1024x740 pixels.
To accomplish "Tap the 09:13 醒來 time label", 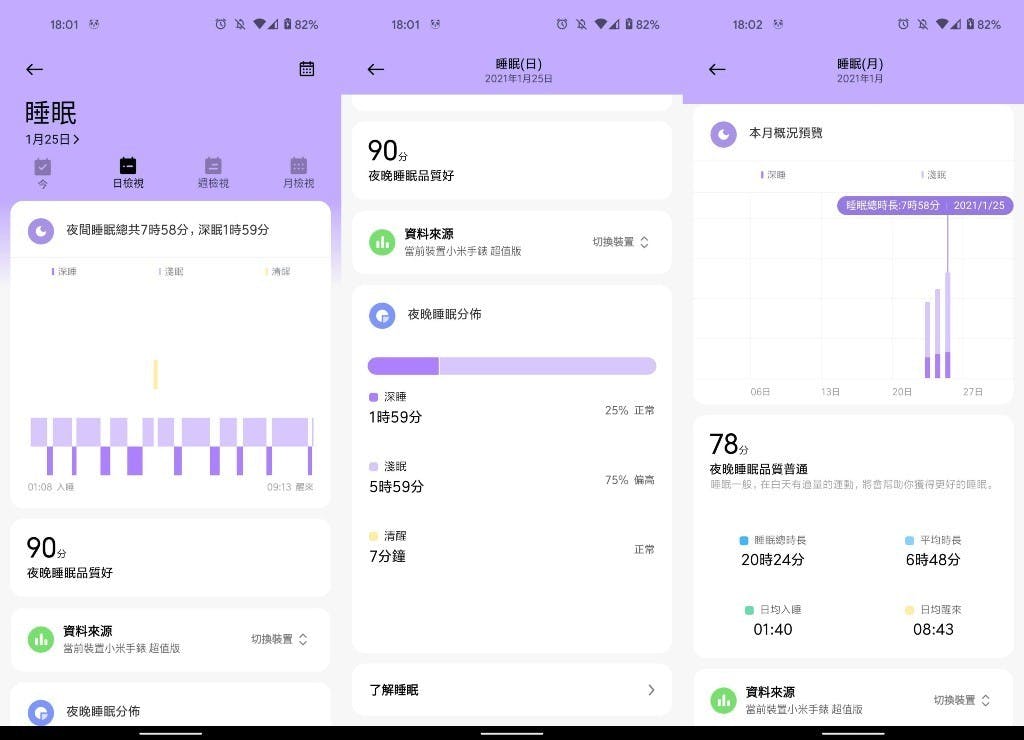I will pos(290,487).
